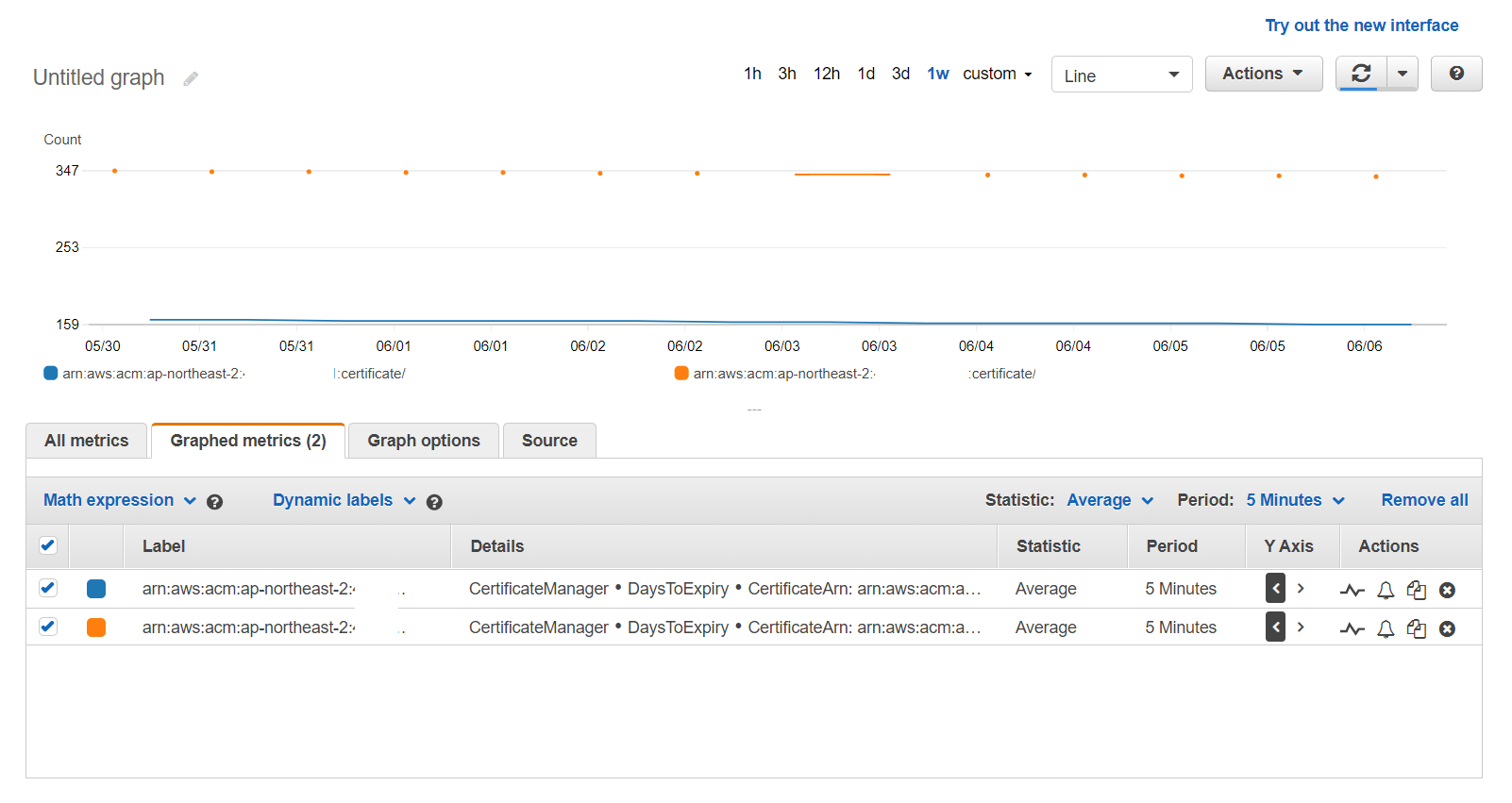Apply anomaly detection to blue metric row
The height and width of the screenshot is (803, 1512).
click(x=1352, y=591)
